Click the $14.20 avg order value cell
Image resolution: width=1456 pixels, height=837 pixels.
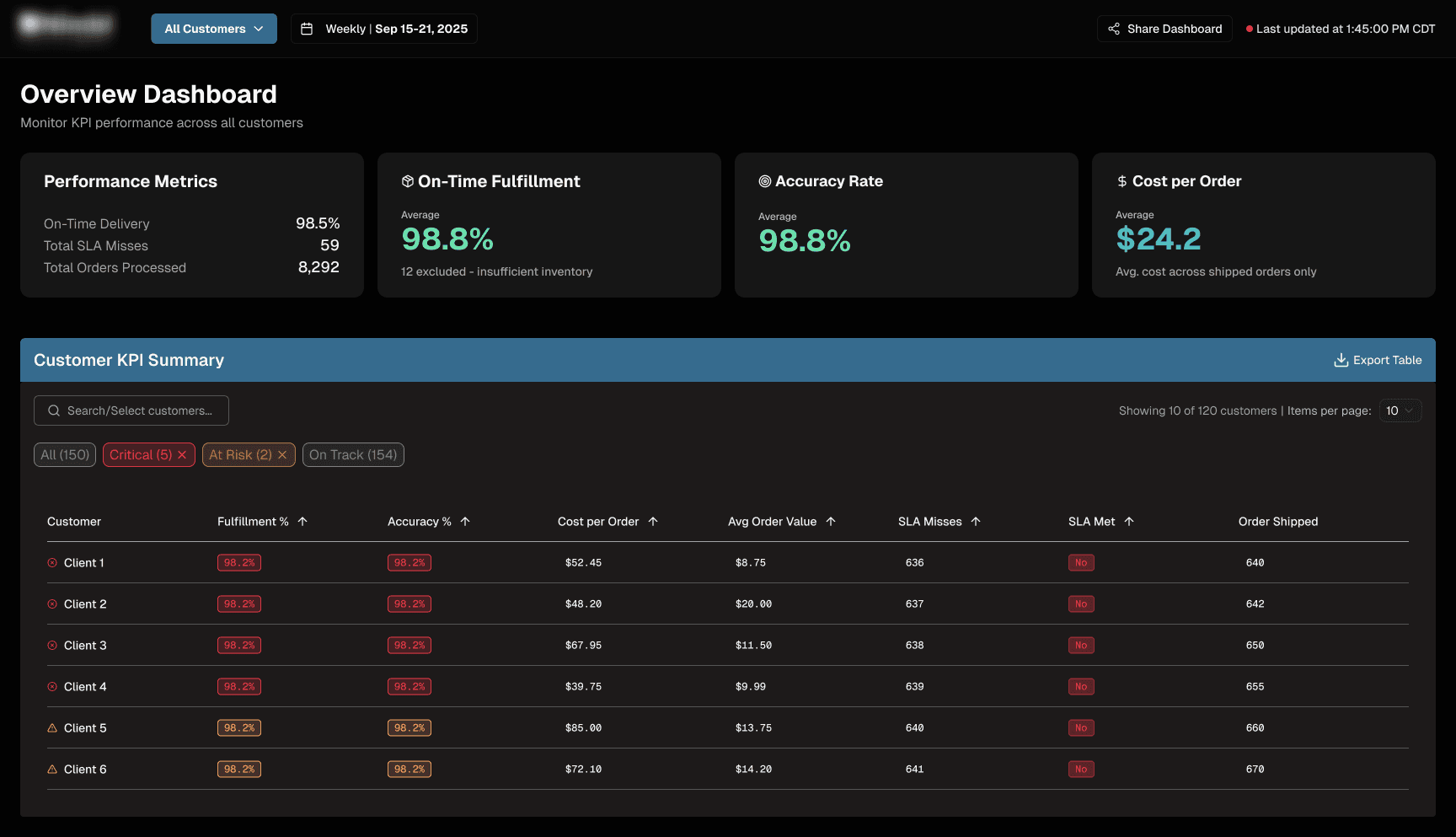click(753, 770)
